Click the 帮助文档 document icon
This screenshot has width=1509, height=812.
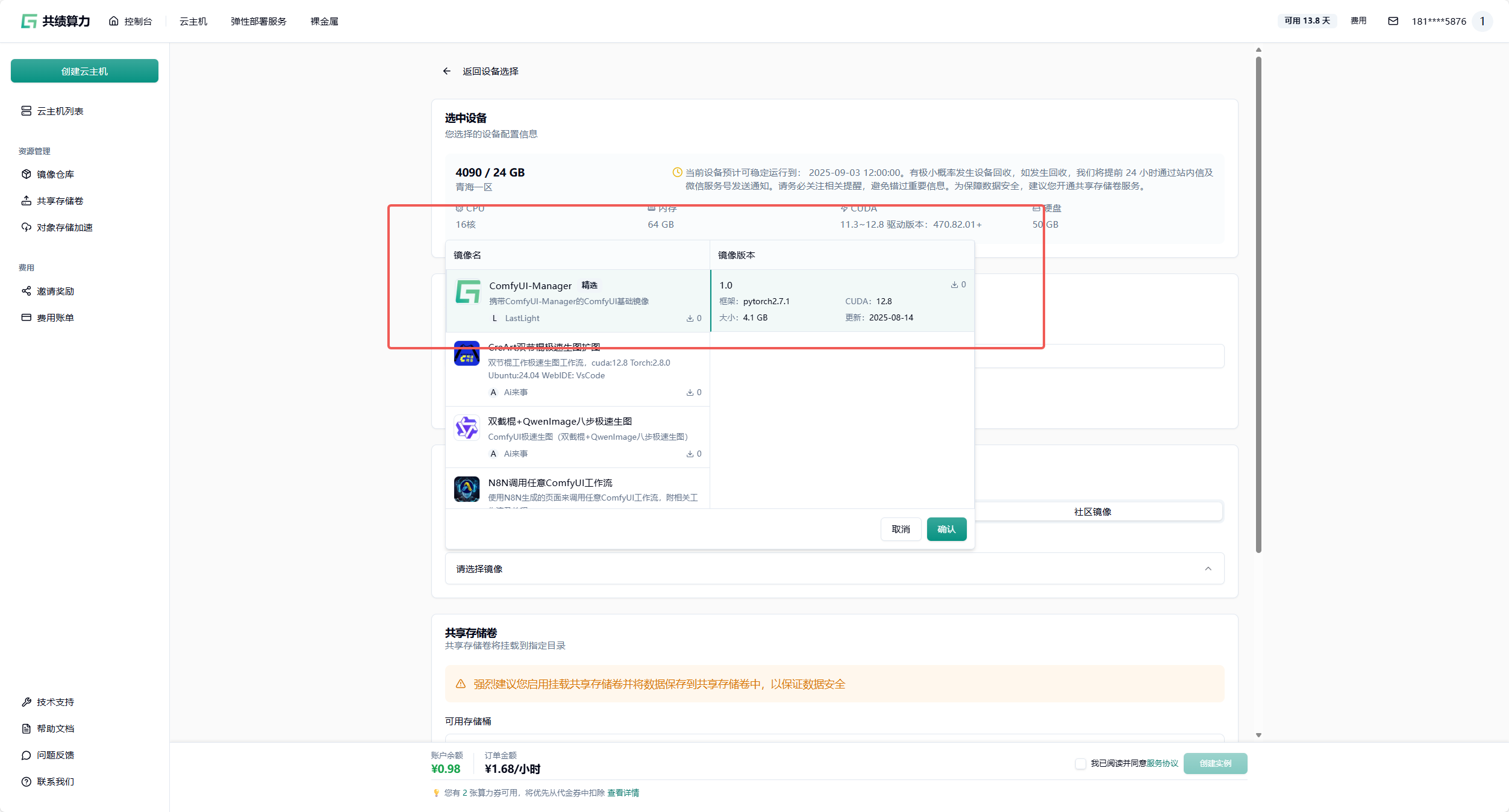27,728
